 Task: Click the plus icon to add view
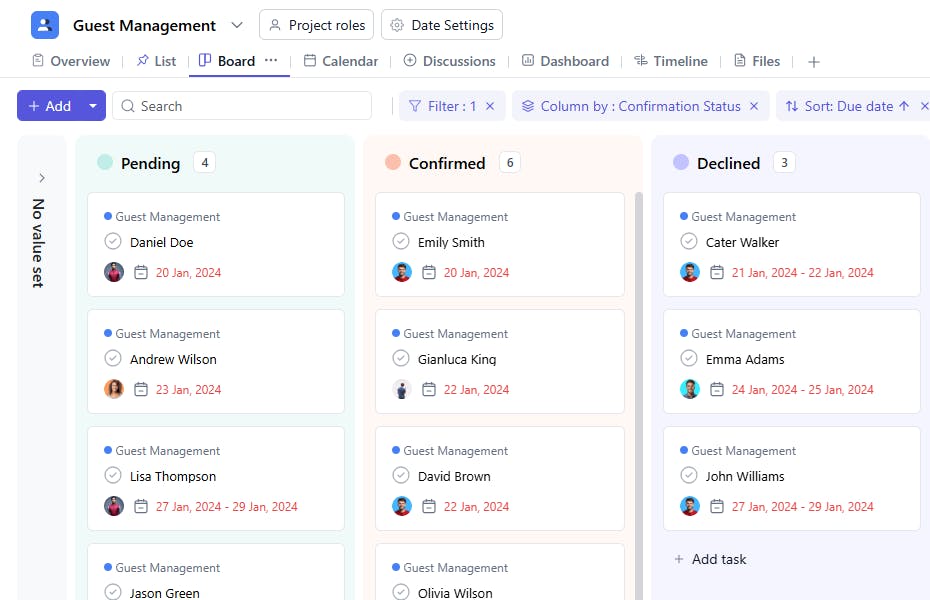pos(814,62)
